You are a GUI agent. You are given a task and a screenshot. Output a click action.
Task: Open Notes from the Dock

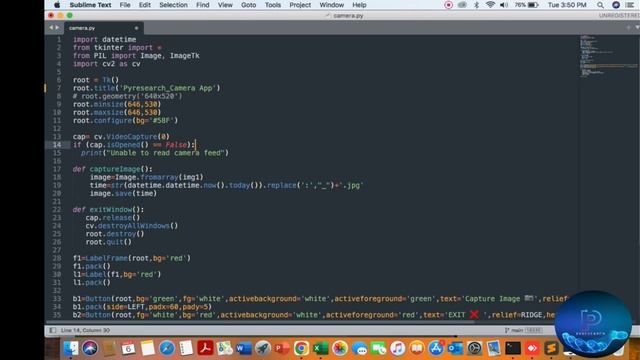click(147, 348)
